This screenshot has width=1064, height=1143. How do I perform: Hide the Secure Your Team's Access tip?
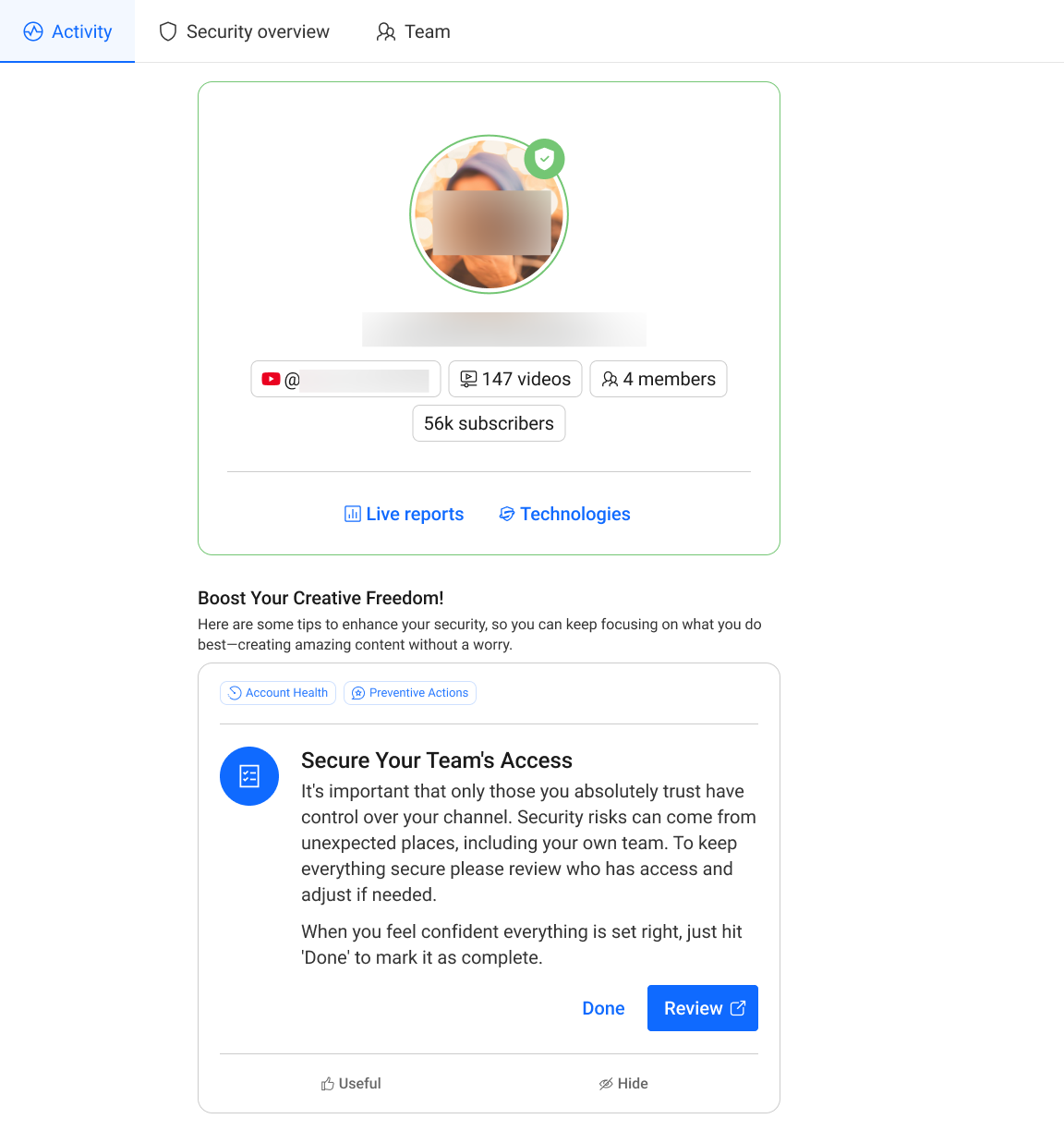point(623,1083)
